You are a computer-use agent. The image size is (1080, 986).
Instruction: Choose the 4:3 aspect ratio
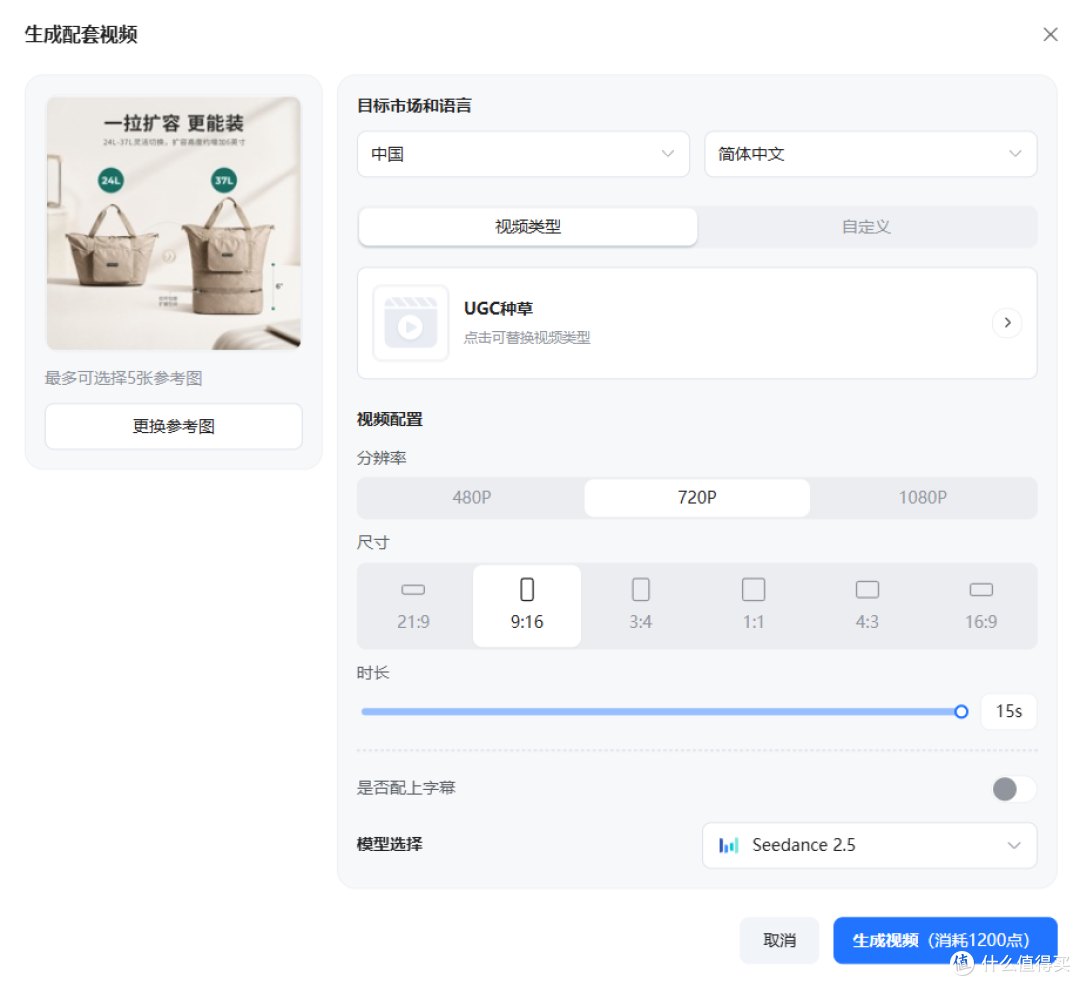tap(867, 605)
